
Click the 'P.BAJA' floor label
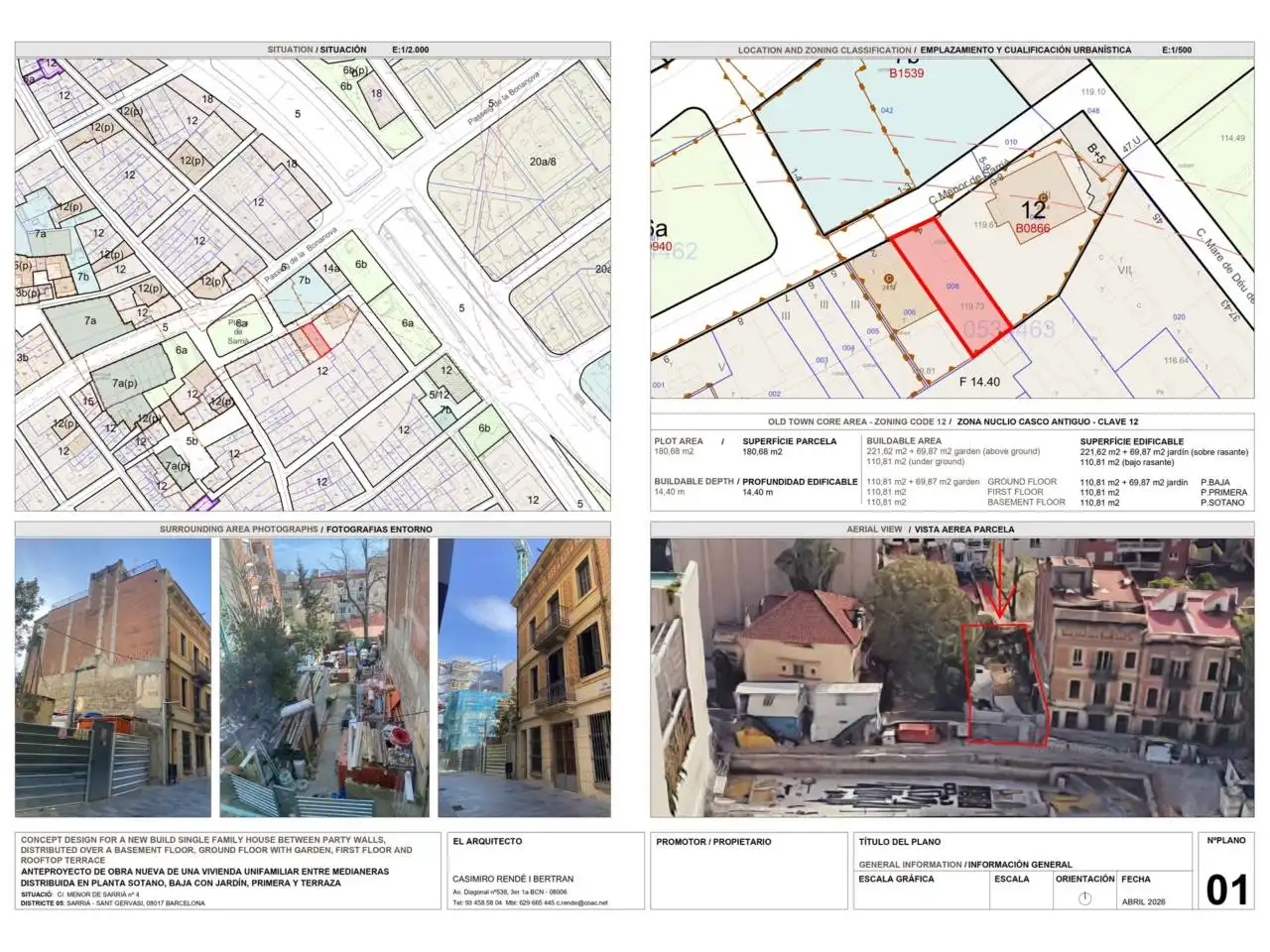[1215, 482]
